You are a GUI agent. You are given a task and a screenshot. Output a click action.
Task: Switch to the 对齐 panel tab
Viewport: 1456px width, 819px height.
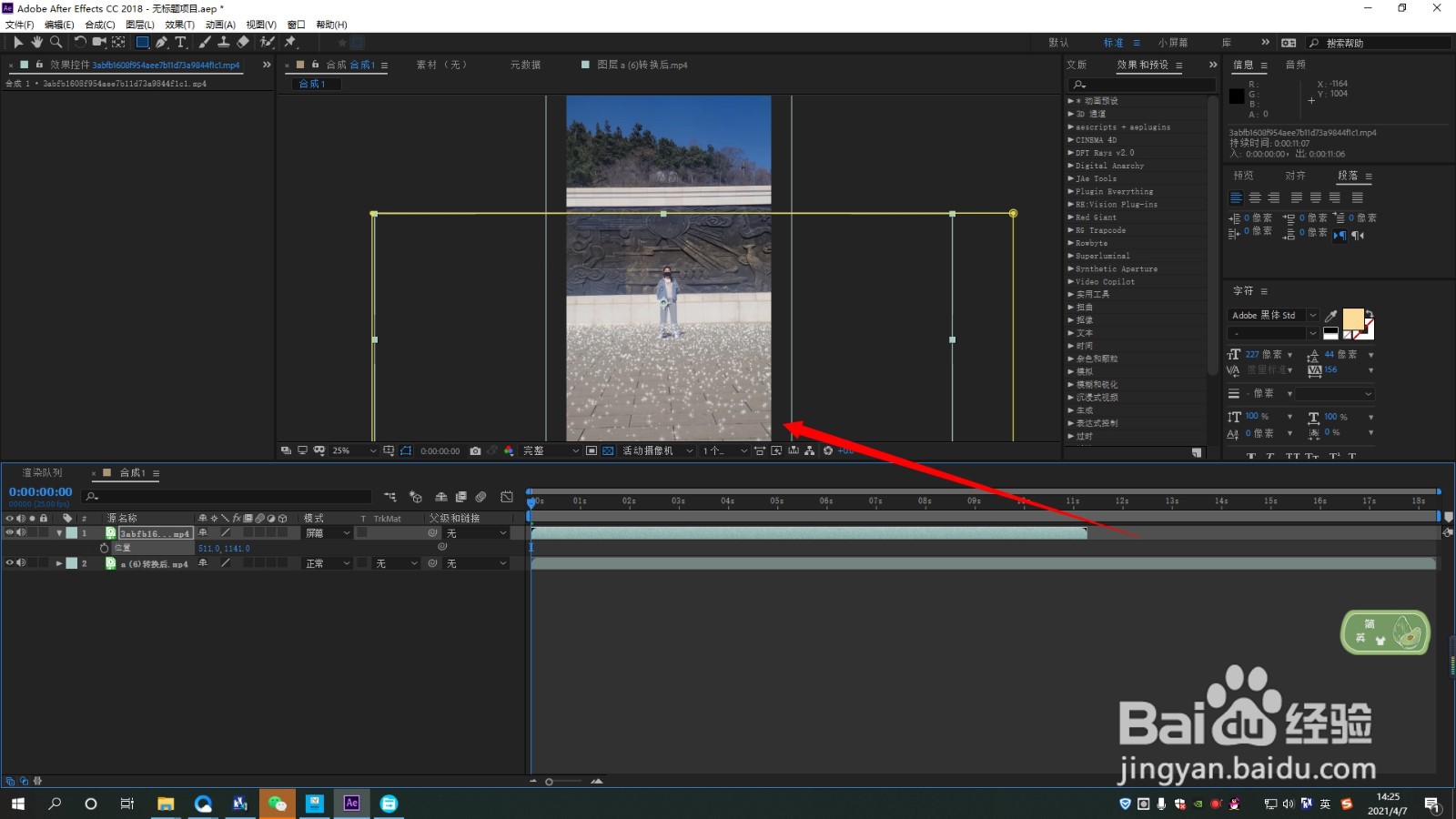point(1295,176)
